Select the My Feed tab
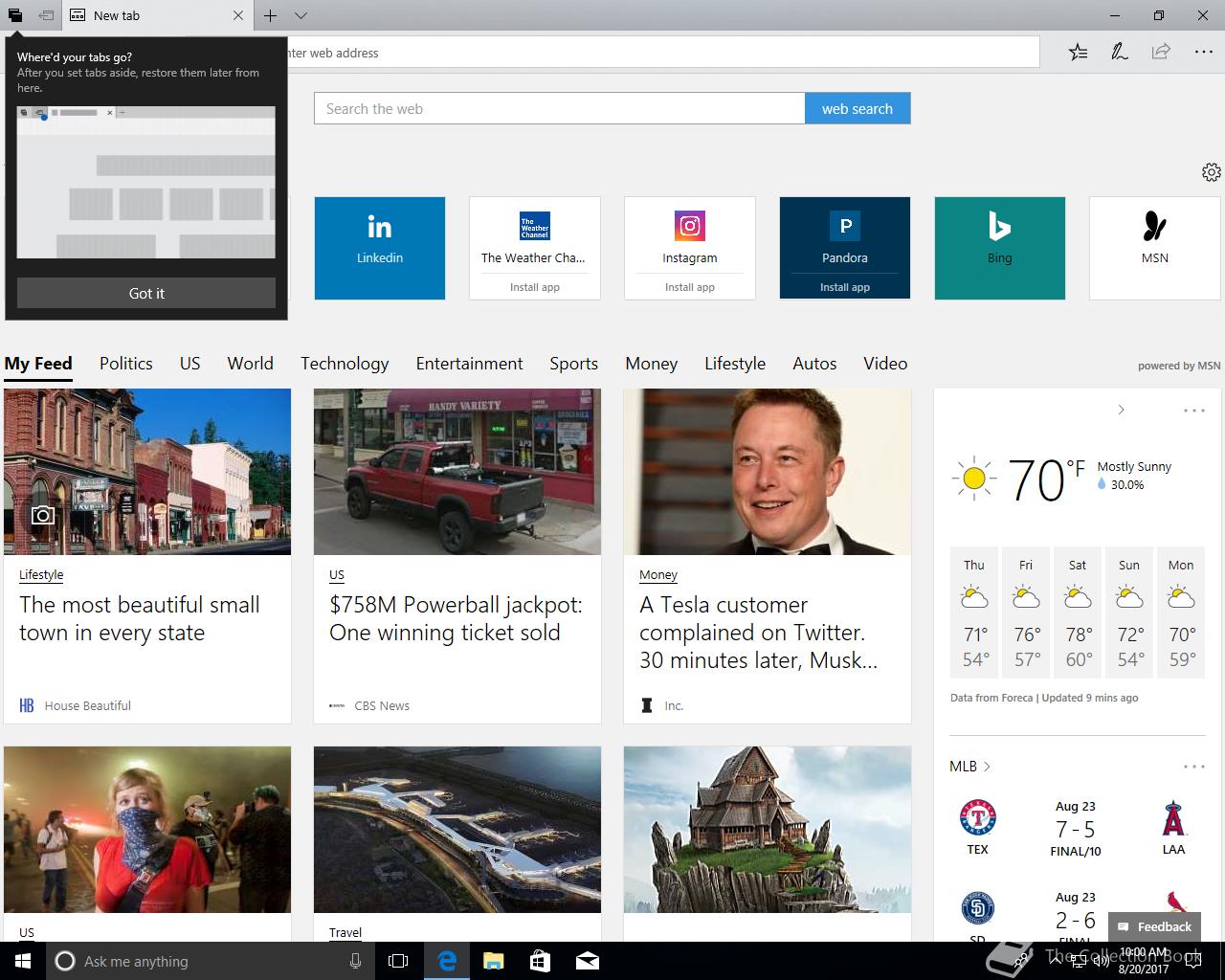Screen dimensions: 1225x980 [x=38, y=364]
